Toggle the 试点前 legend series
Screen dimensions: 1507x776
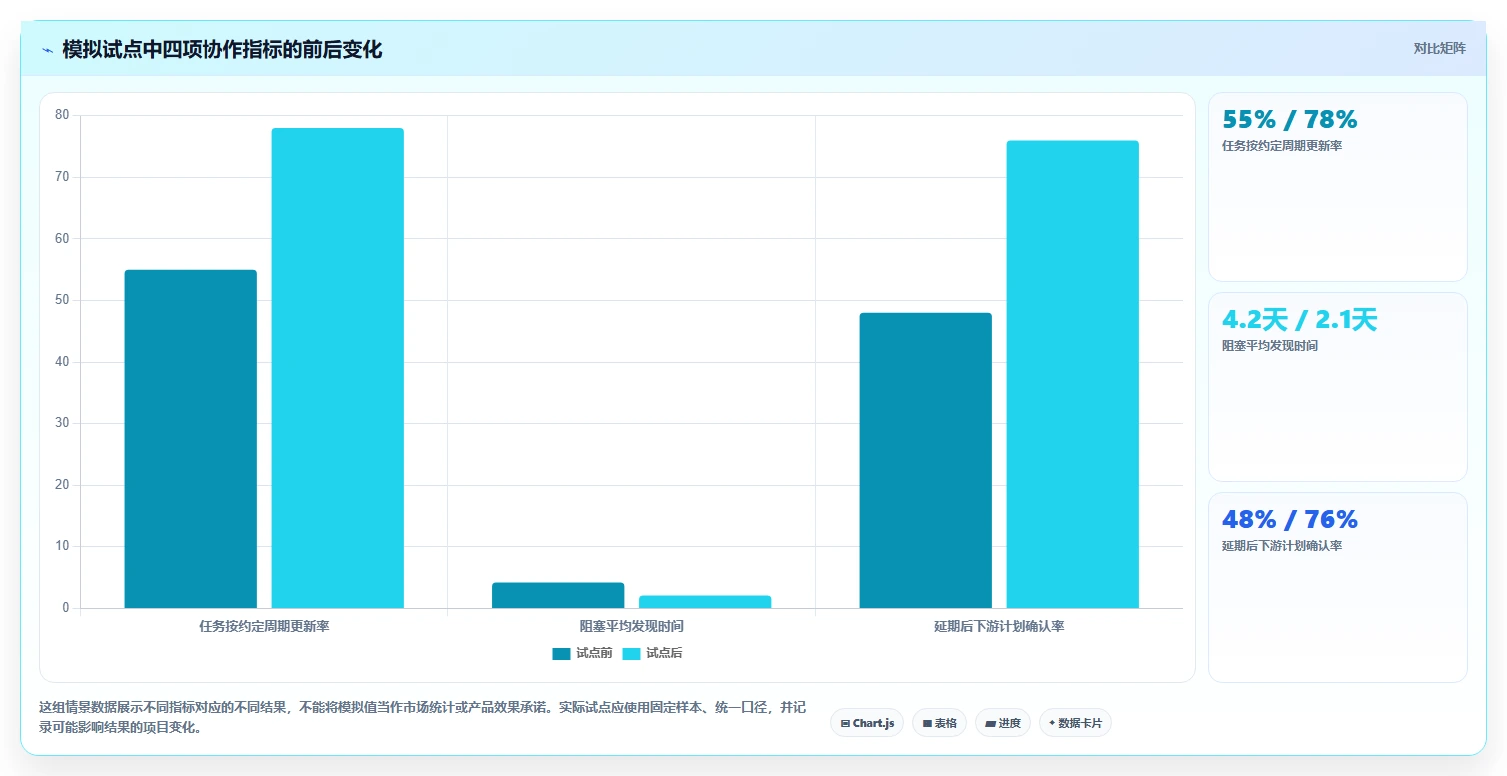(x=582, y=653)
